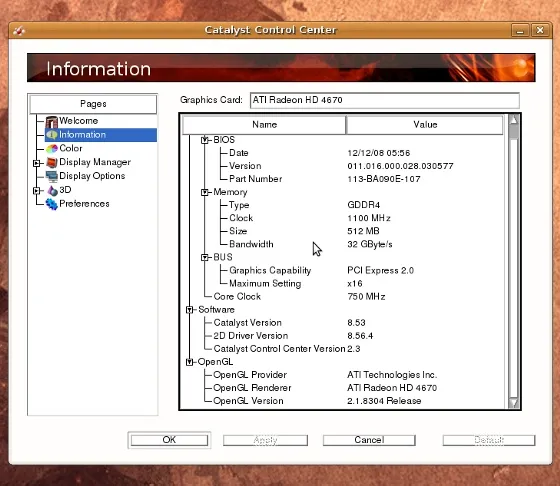Click the Display Manager monitor icon

coord(52,162)
